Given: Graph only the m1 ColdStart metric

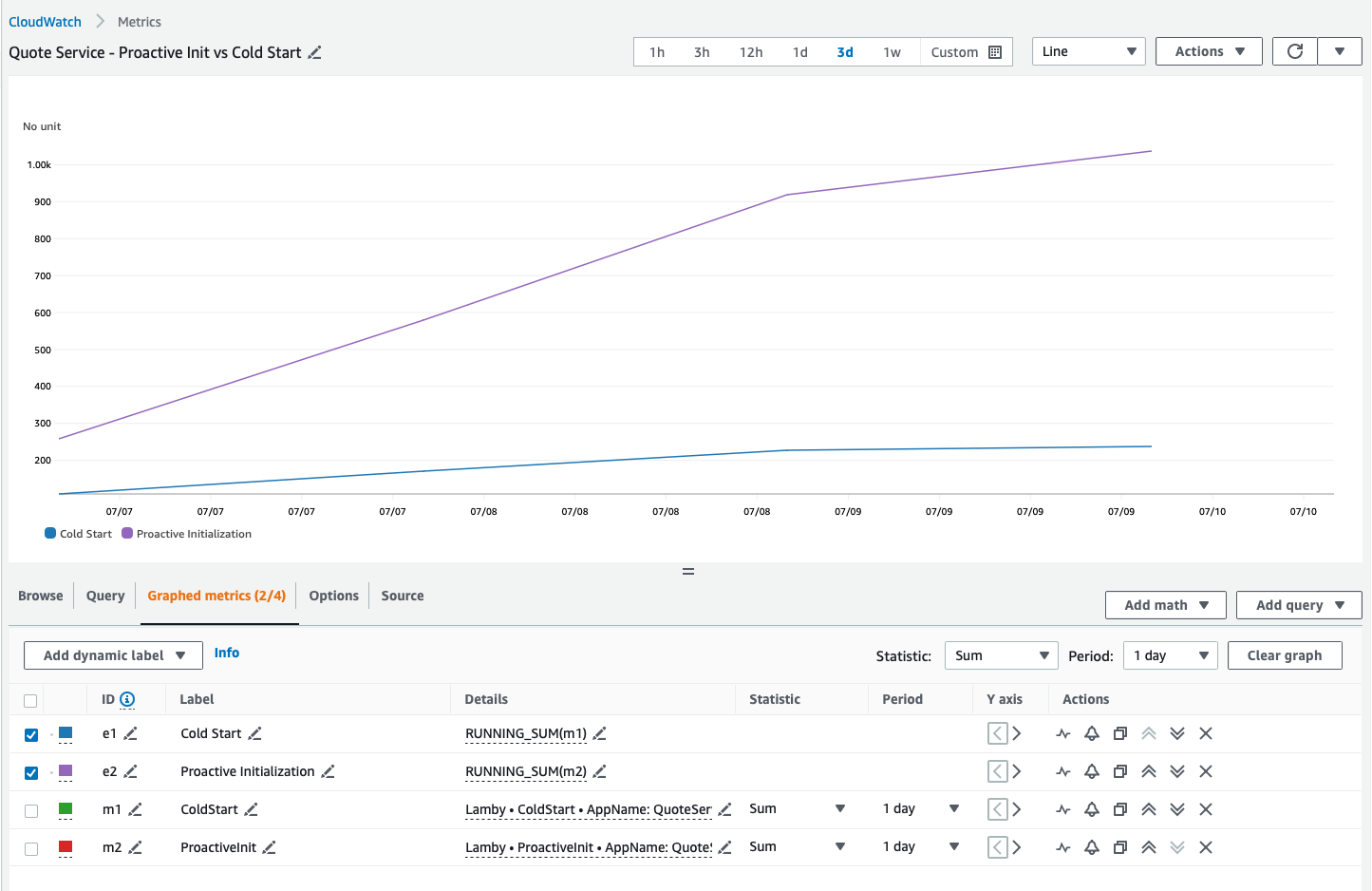Looking at the screenshot, I should [x=1062, y=809].
